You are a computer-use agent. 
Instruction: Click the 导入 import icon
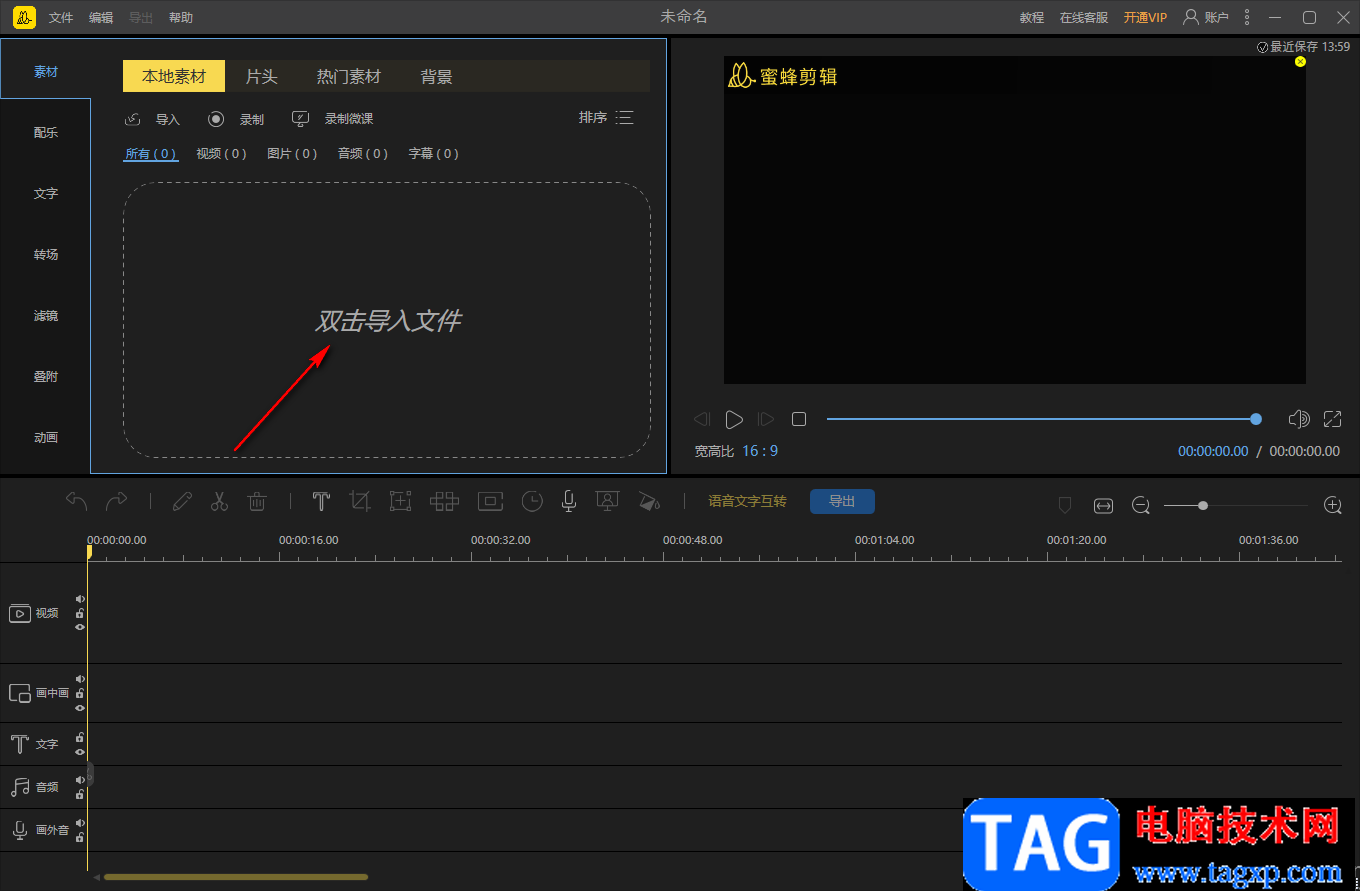point(133,119)
